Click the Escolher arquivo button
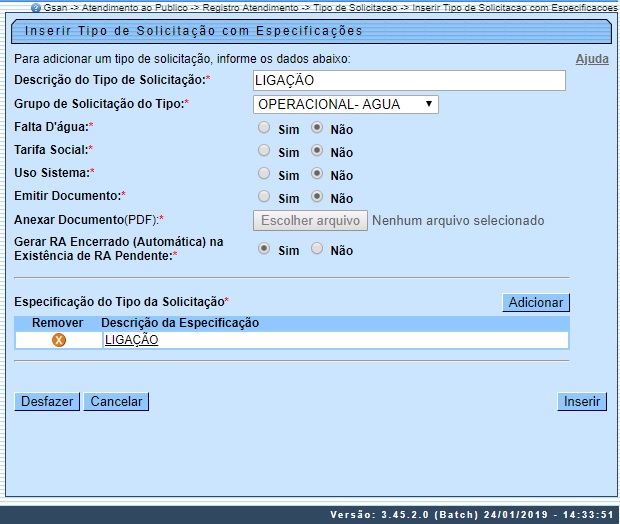Viewport: 620px width, 524px height. click(x=310, y=220)
